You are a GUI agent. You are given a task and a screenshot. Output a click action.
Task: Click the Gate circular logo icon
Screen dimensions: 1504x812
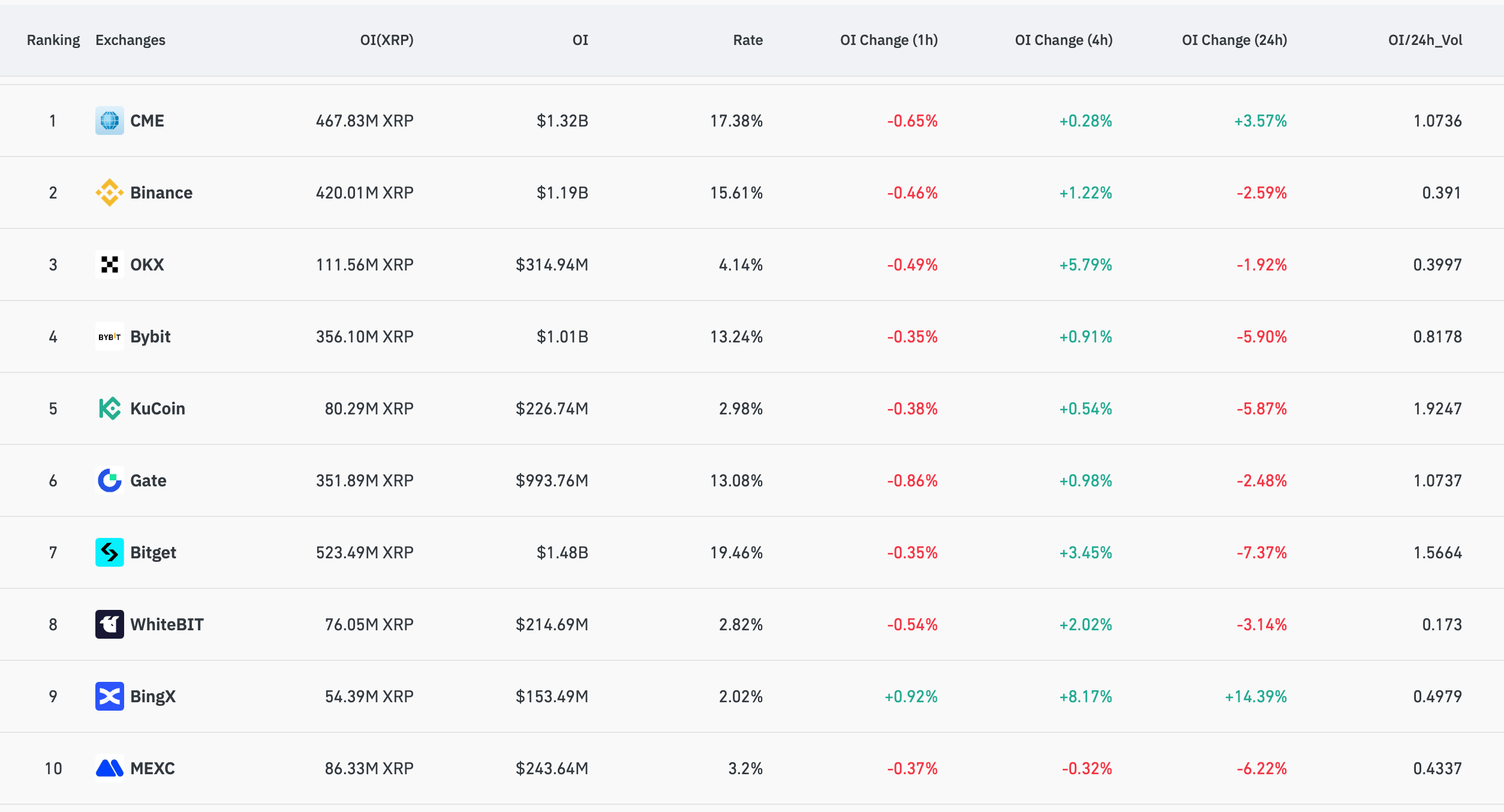point(109,480)
